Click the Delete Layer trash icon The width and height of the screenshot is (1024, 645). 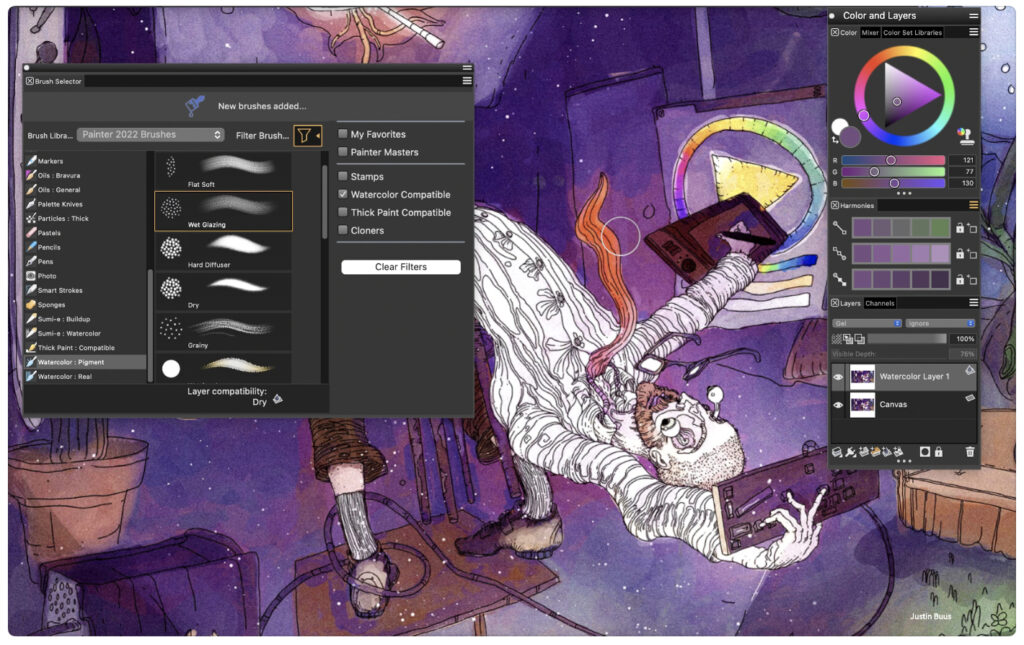click(x=969, y=452)
